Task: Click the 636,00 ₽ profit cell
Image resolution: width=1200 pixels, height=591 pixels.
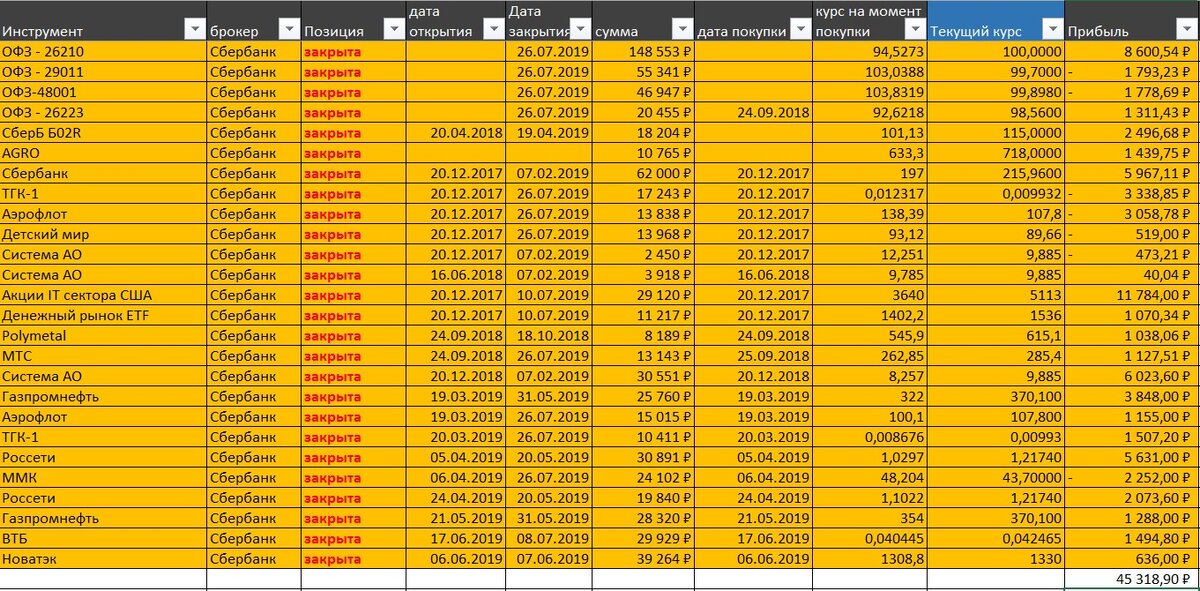Action: (x=1132, y=559)
